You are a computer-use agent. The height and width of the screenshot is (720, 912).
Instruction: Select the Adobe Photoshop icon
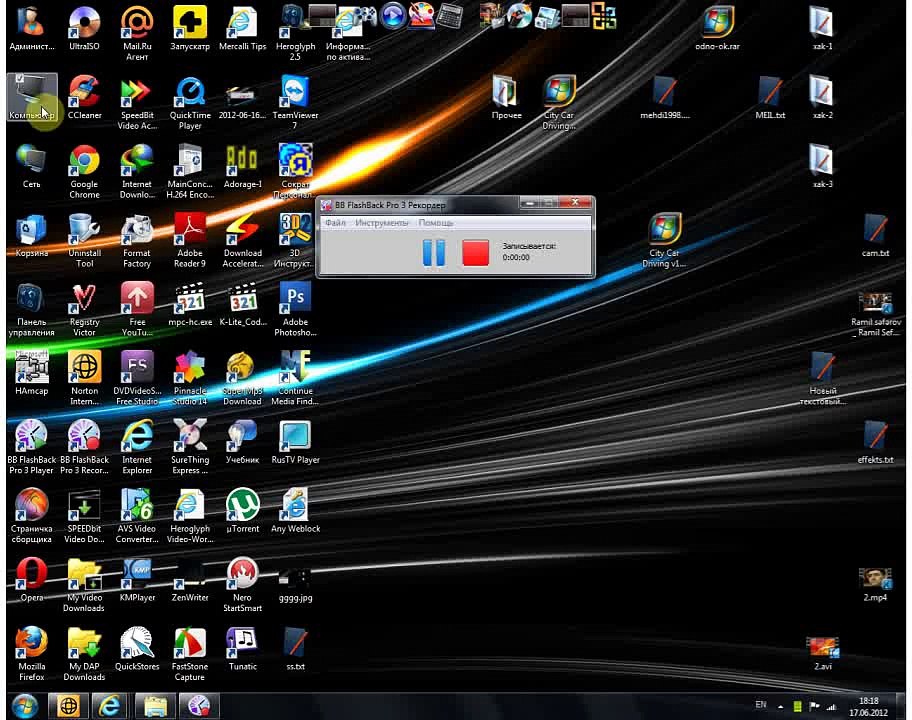click(295, 310)
